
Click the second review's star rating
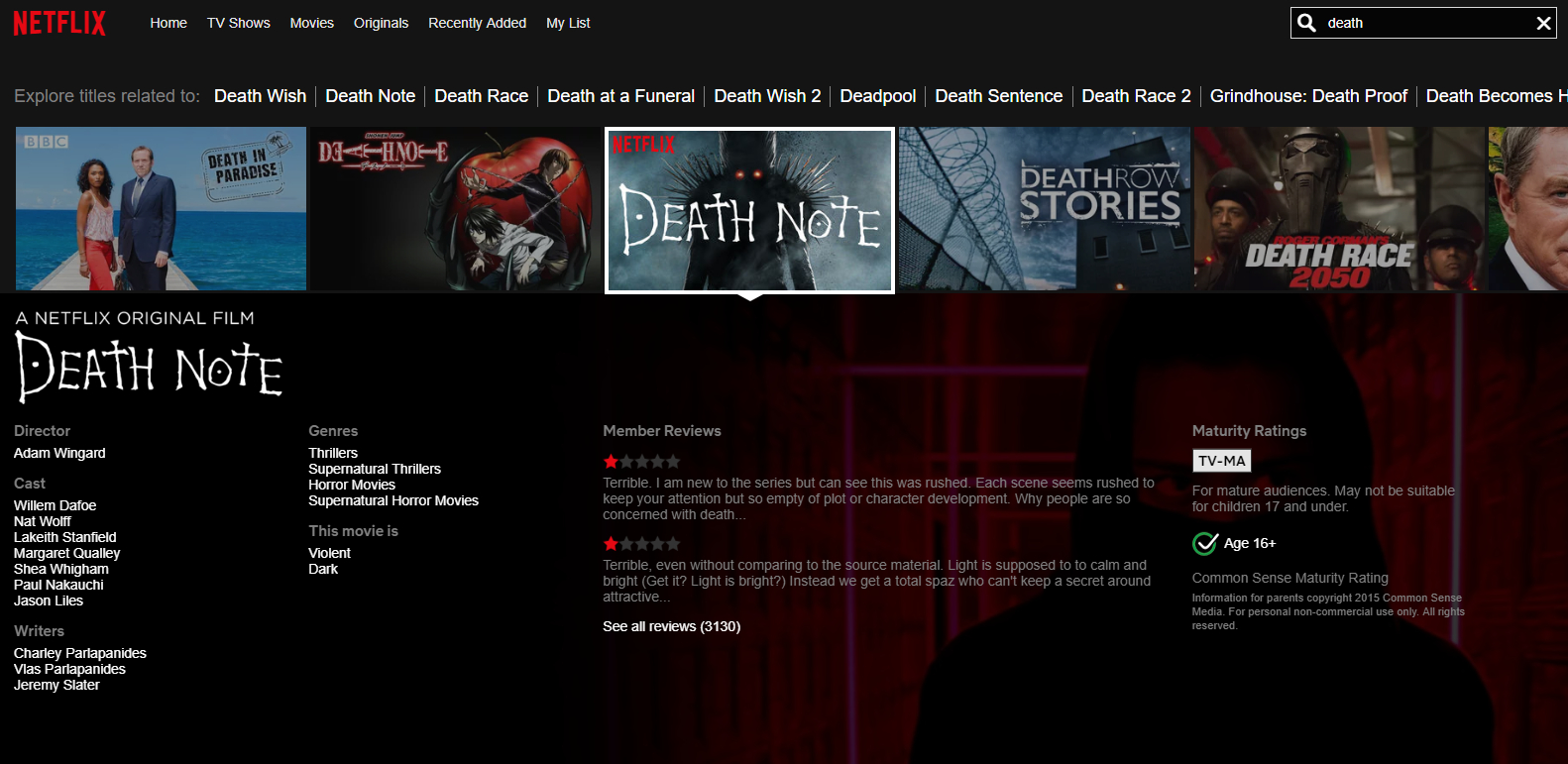[641, 544]
